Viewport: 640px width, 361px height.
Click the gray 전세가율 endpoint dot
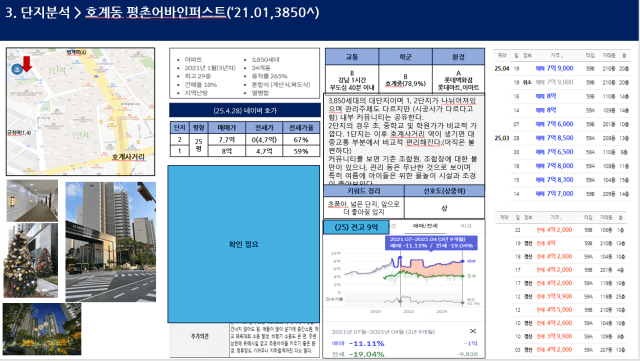point(462,303)
